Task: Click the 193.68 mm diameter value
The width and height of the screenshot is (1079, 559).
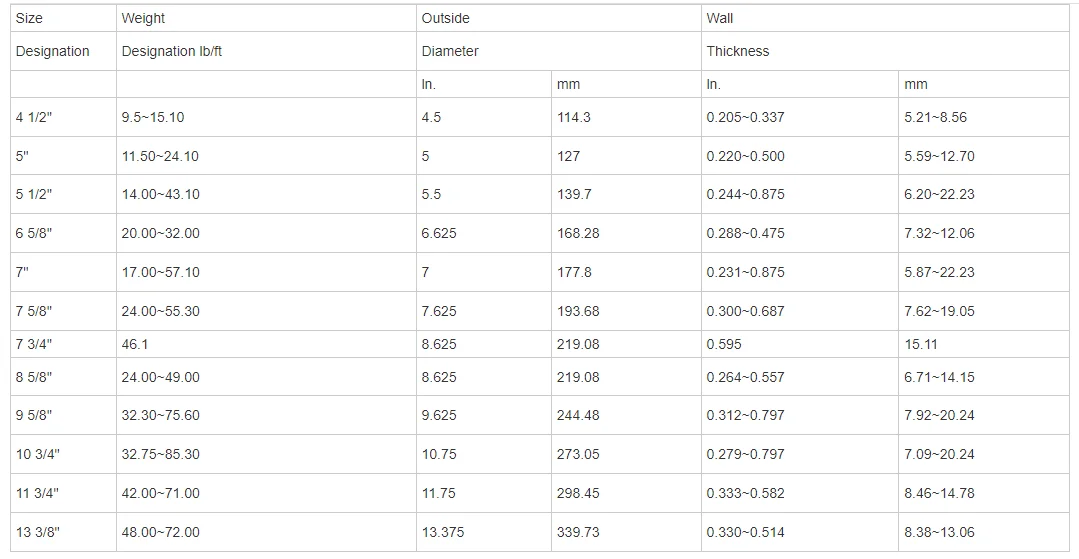Action: tap(626, 311)
